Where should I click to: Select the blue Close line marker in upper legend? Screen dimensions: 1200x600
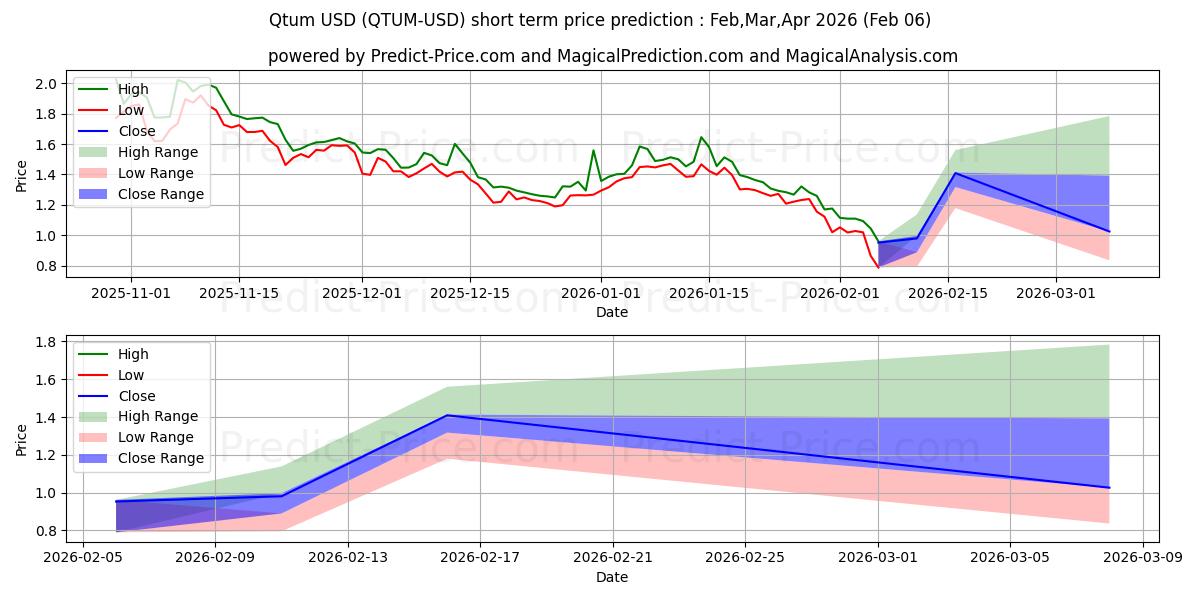(x=92, y=132)
